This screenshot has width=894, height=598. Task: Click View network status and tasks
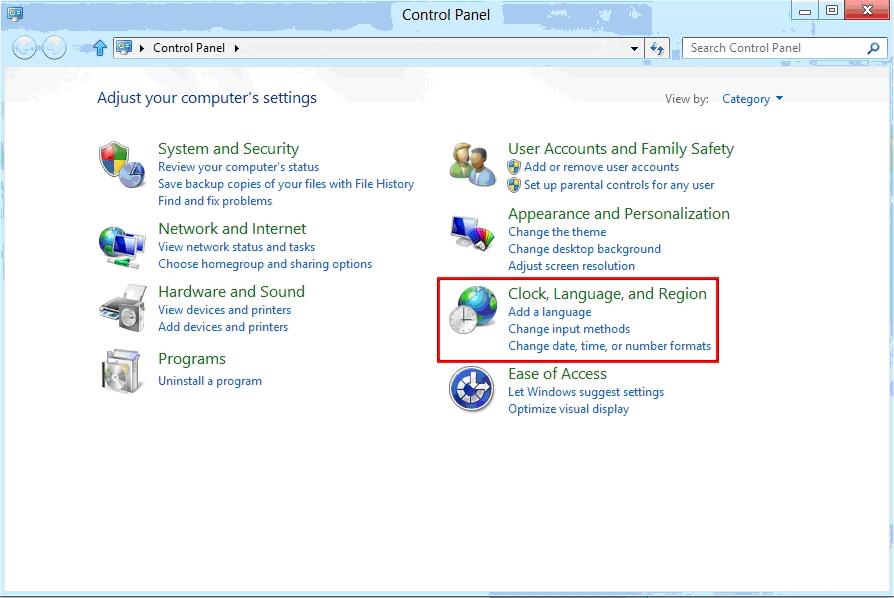(x=237, y=247)
